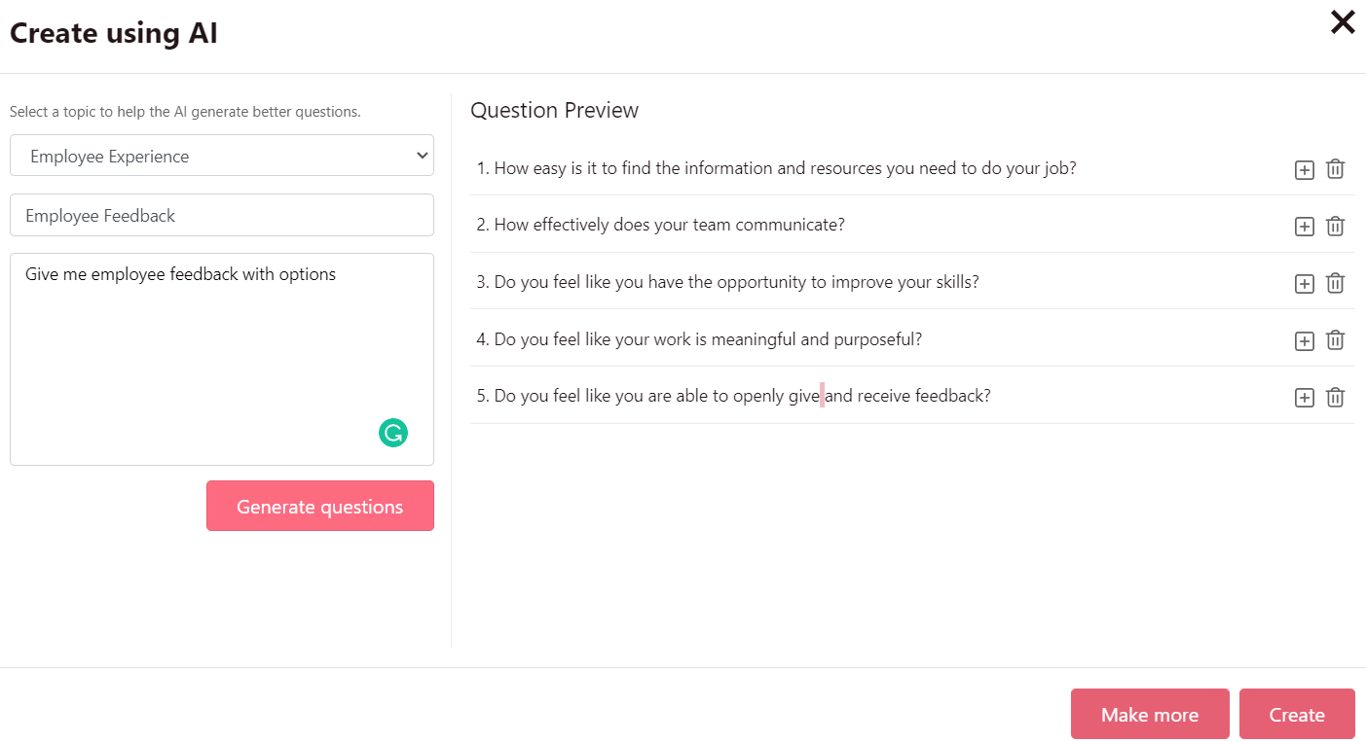Screen dimensions: 1366x742
Task: Delete the give and receive feedback question
Action: 1335,397
